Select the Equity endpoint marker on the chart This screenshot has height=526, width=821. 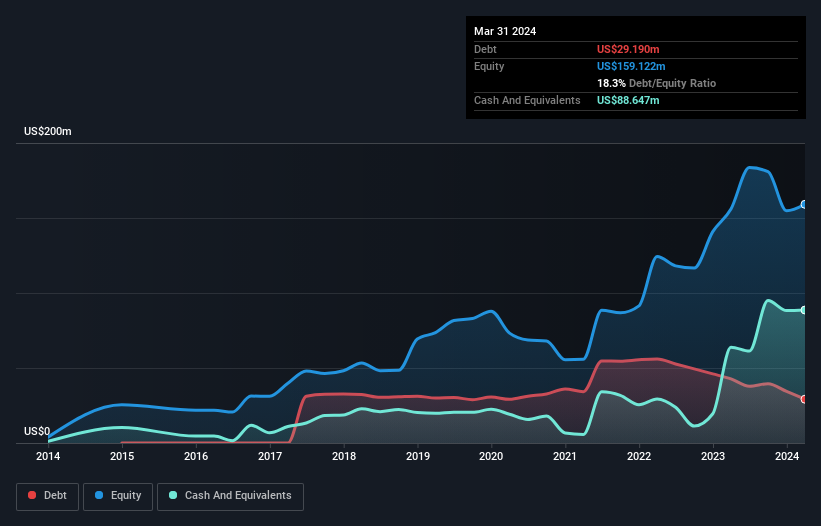click(804, 205)
